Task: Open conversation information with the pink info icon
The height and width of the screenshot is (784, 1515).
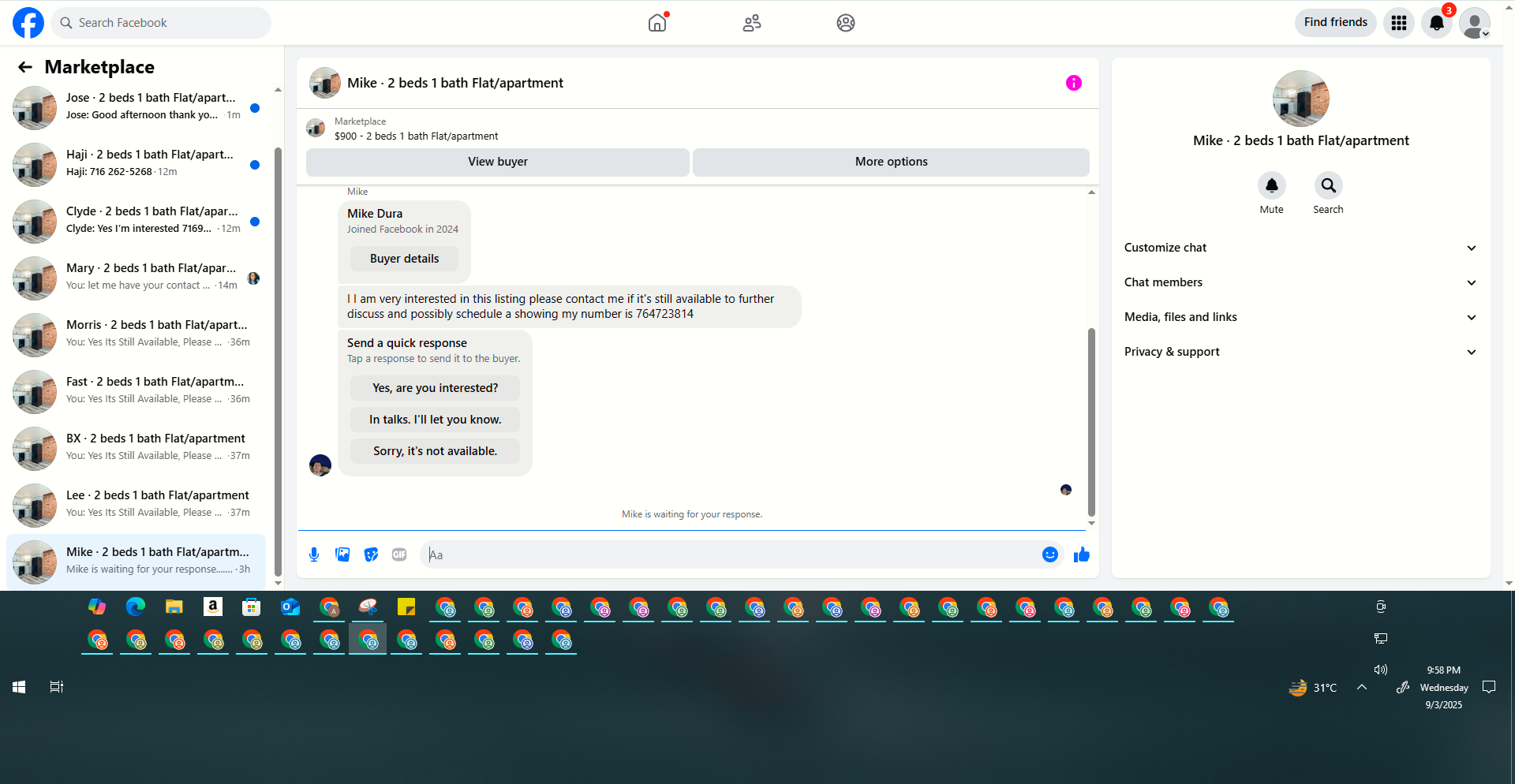Action: [1074, 83]
